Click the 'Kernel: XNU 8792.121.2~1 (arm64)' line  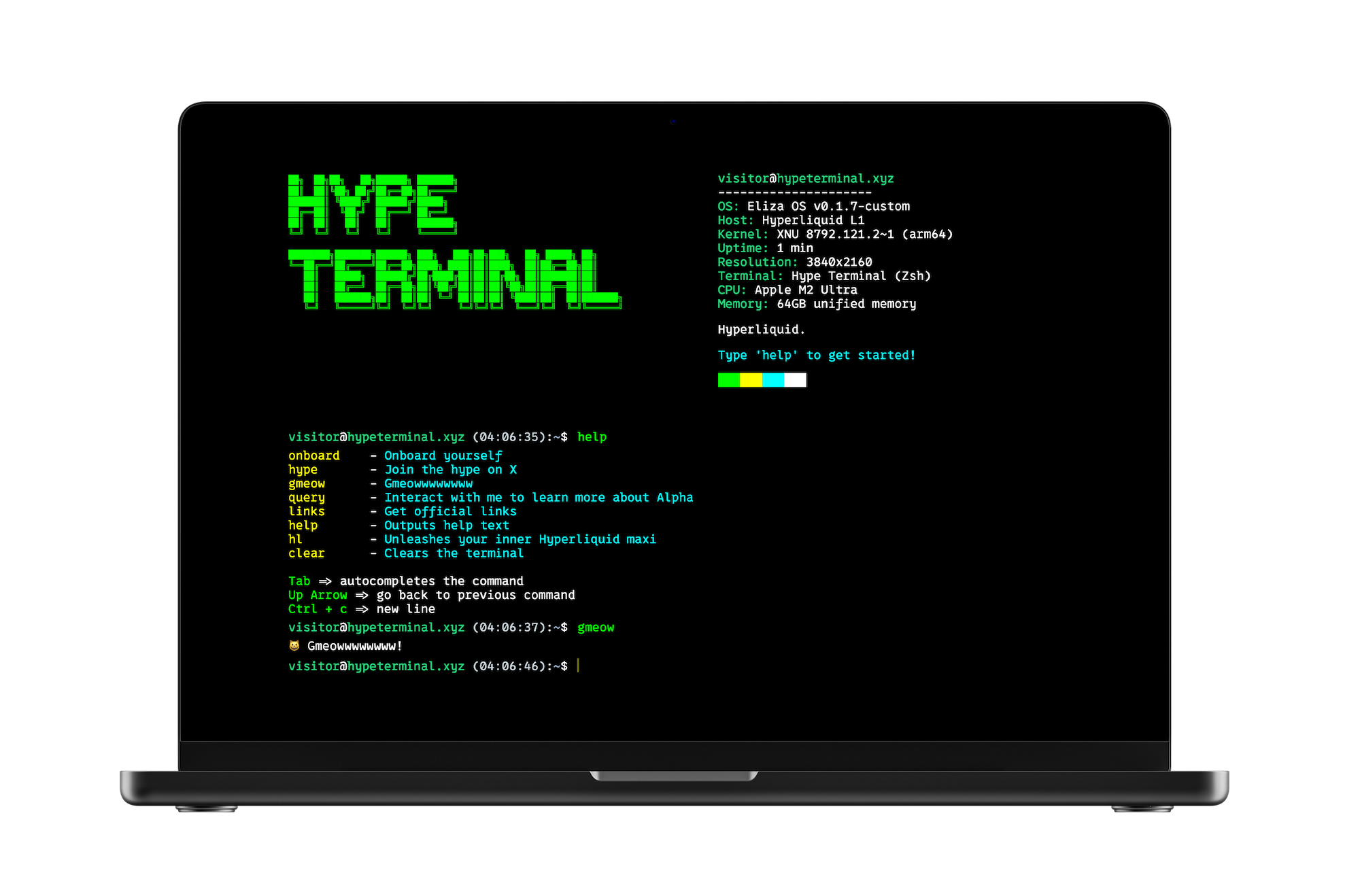[836, 234]
